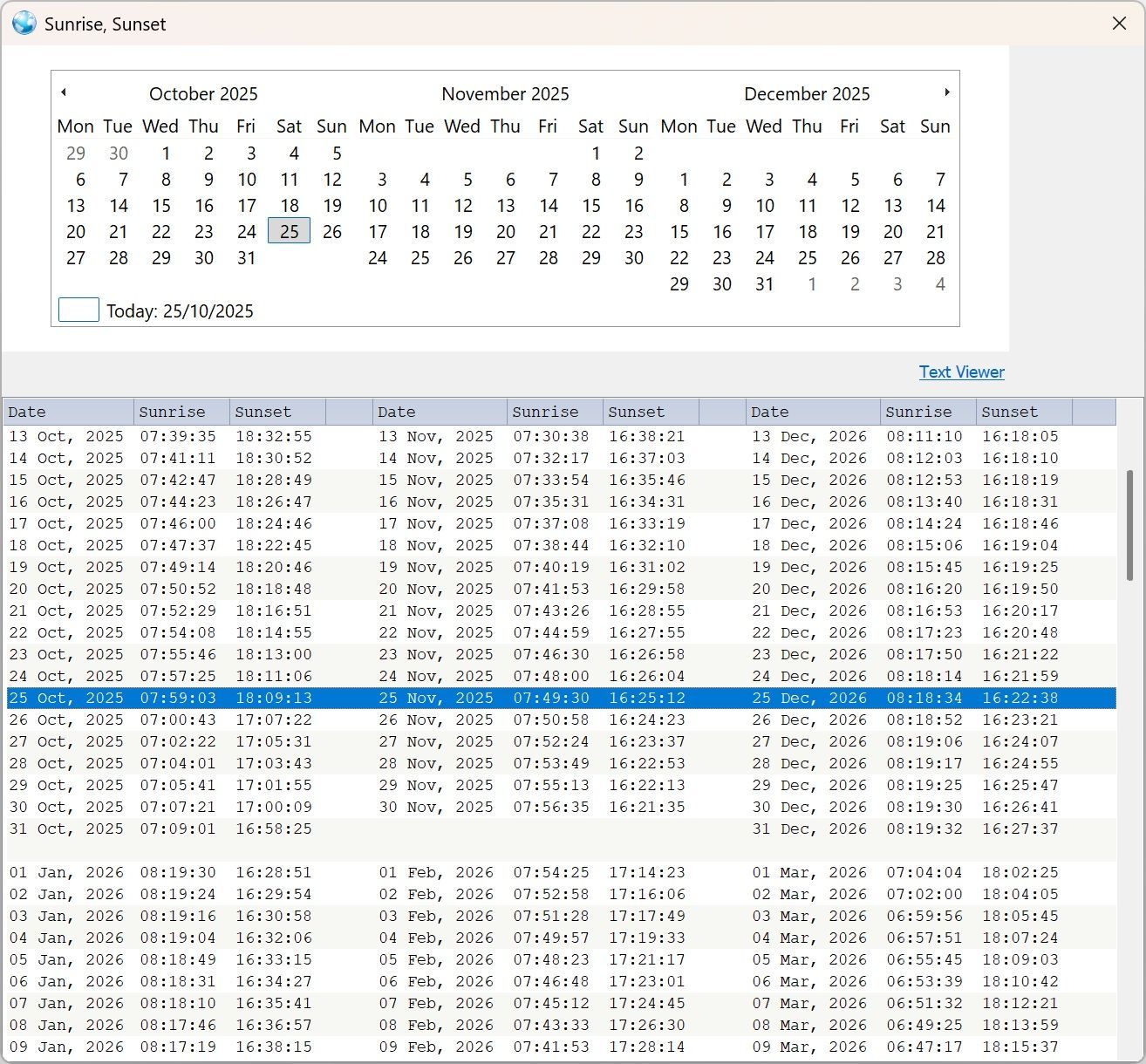1146x1064 pixels.
Task: Click the November 2025 month title
Action: click(505, 94)
